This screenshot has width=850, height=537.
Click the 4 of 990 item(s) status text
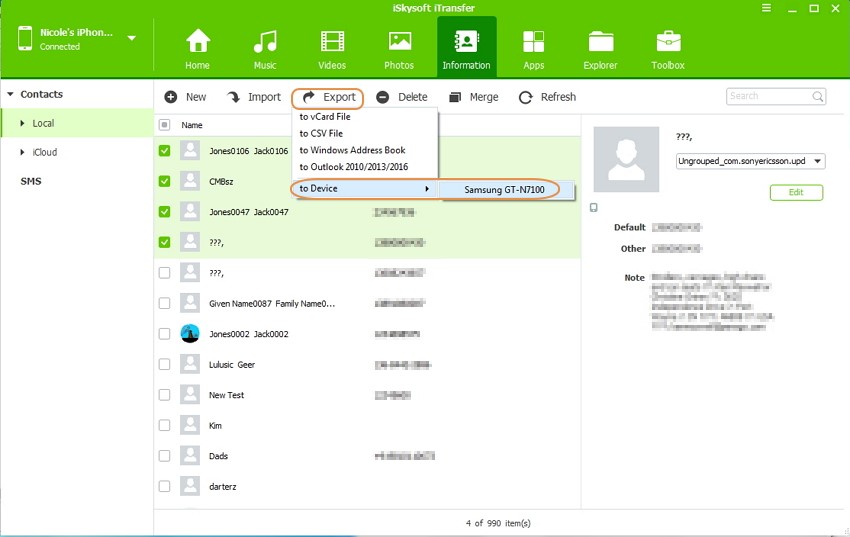point(498,523)
